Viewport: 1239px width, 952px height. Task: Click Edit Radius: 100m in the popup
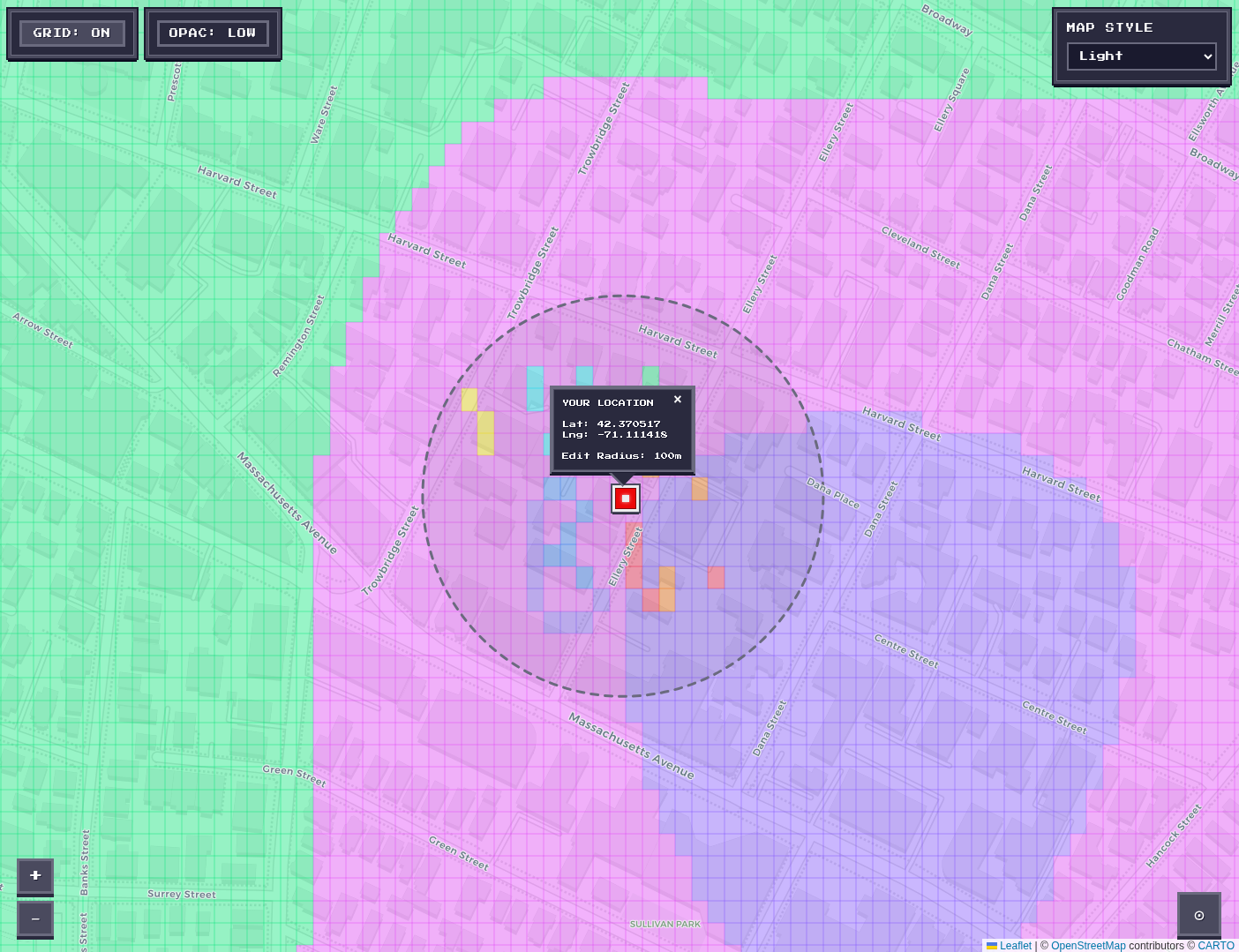pos(621,455)
